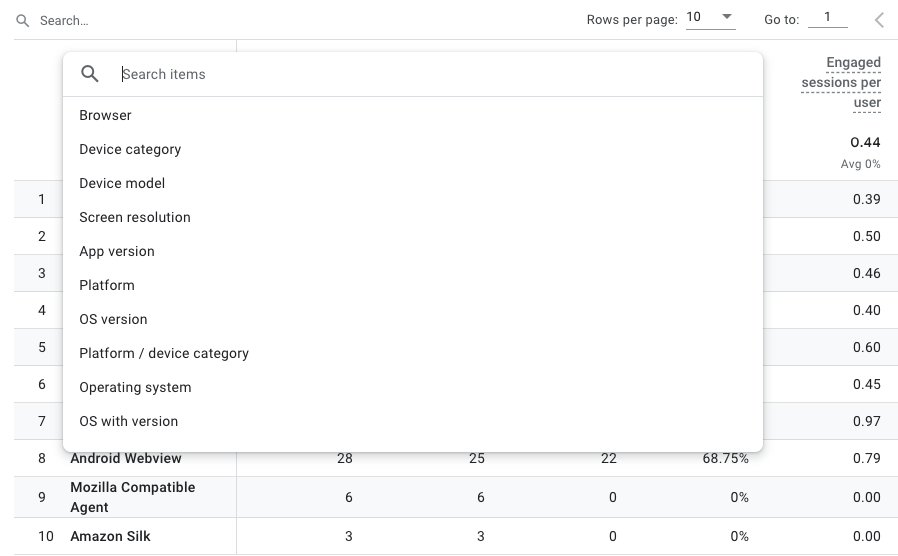The image size is (898, 556).
Task: Pick OS with version option
Action: coord(129,421)
